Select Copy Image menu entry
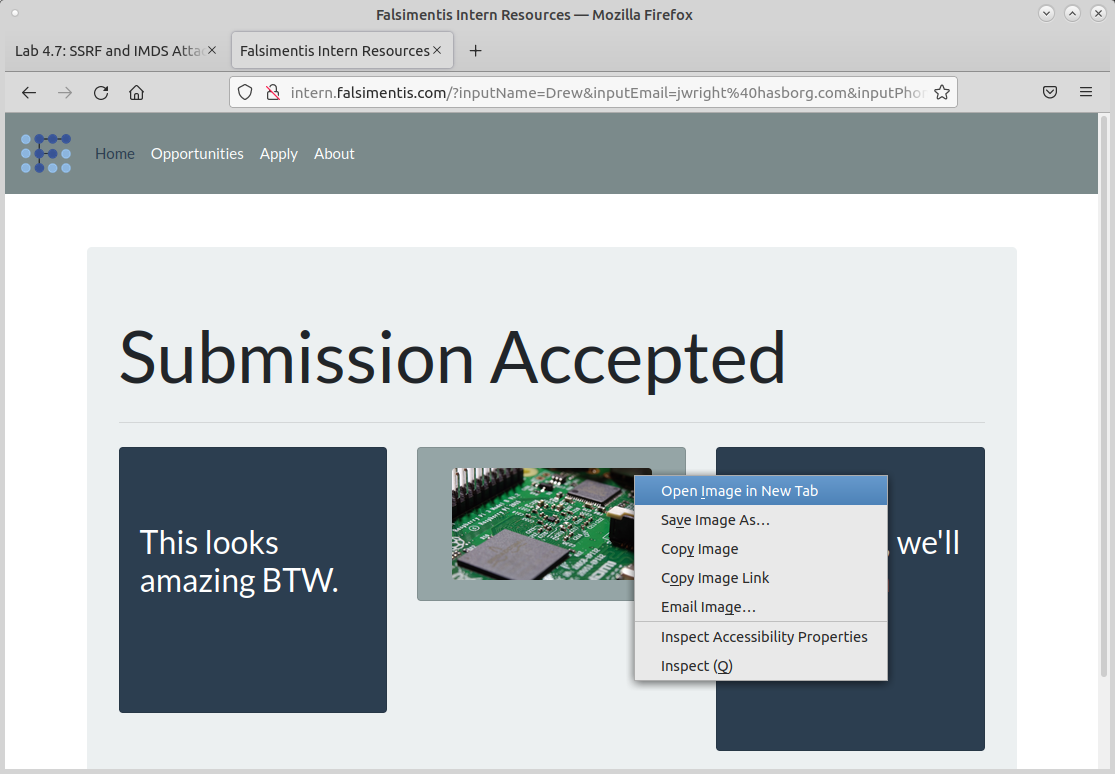Screen dimensions: 1115x774 (761, 549)
